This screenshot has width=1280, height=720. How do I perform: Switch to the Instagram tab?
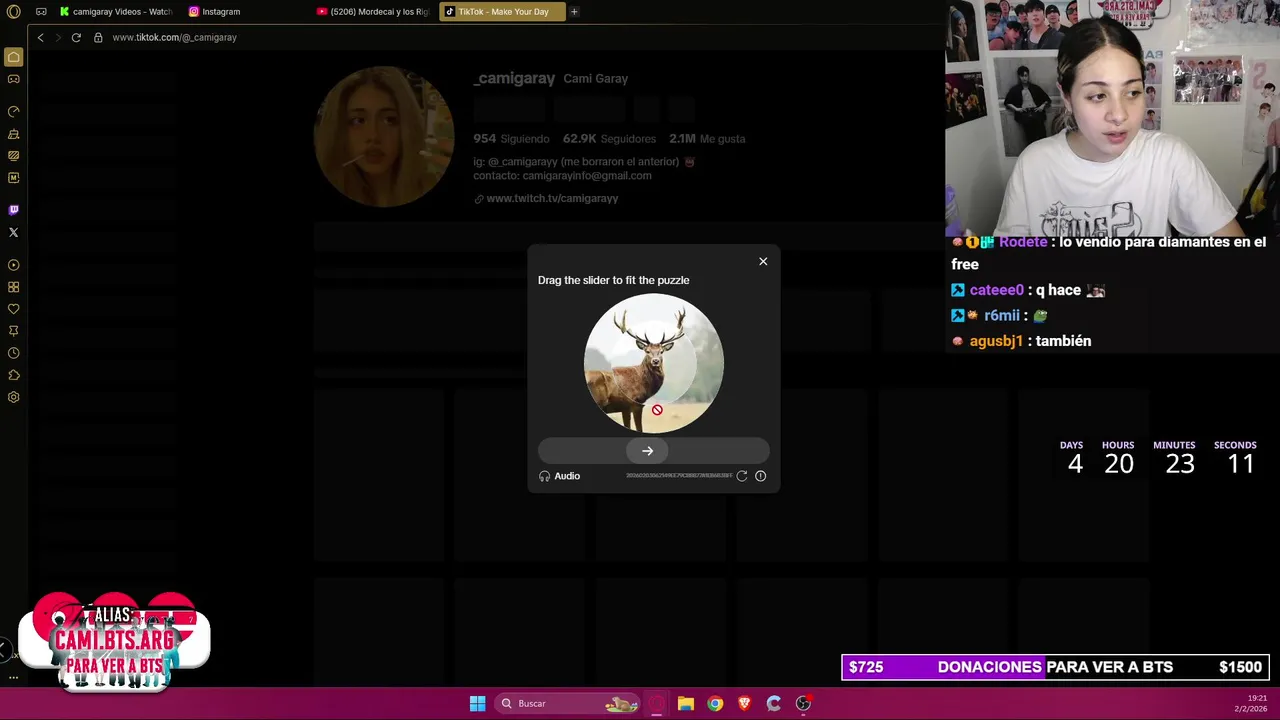pos(245,12)
